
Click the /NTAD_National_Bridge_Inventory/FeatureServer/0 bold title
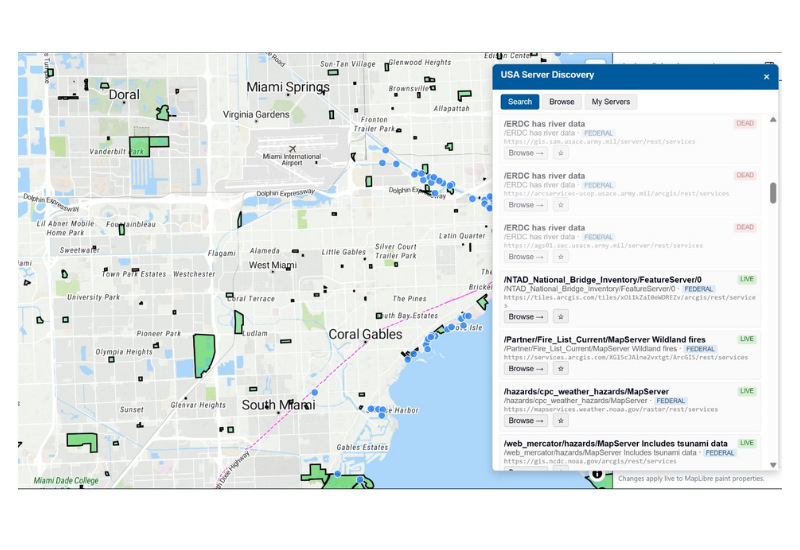pyautogui.click(x=603, y=280)
